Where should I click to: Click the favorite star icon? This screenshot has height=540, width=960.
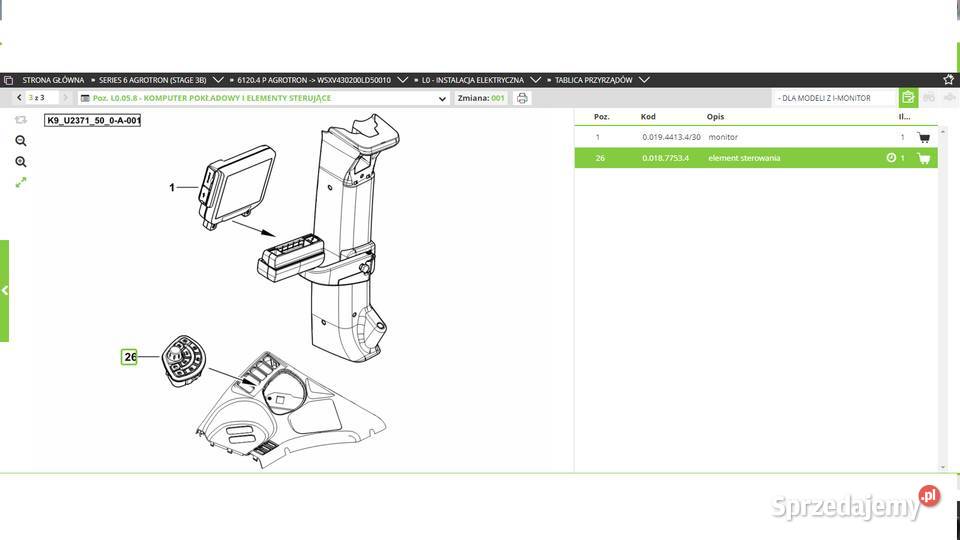tap(948, 80)
